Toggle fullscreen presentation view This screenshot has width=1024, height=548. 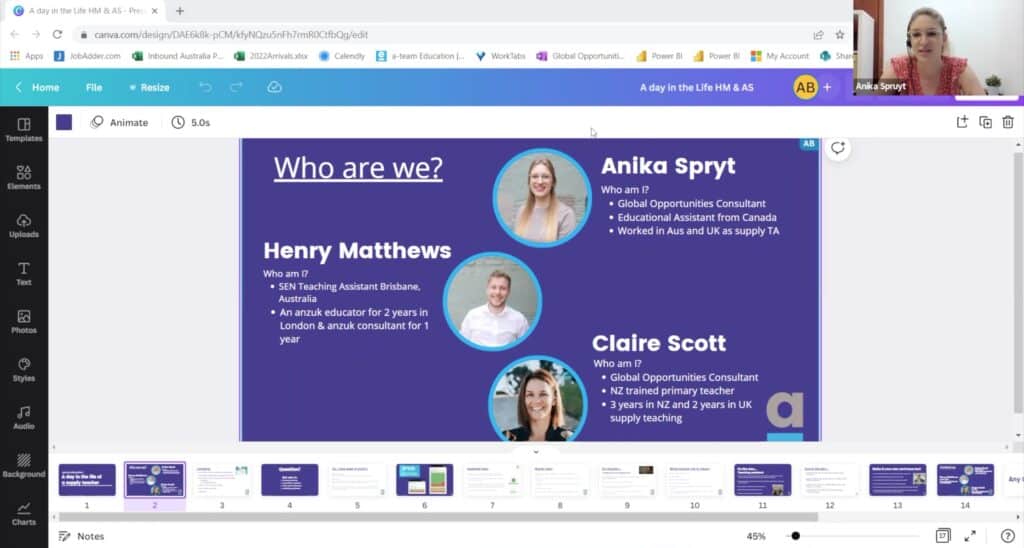(x=969, y=536)
